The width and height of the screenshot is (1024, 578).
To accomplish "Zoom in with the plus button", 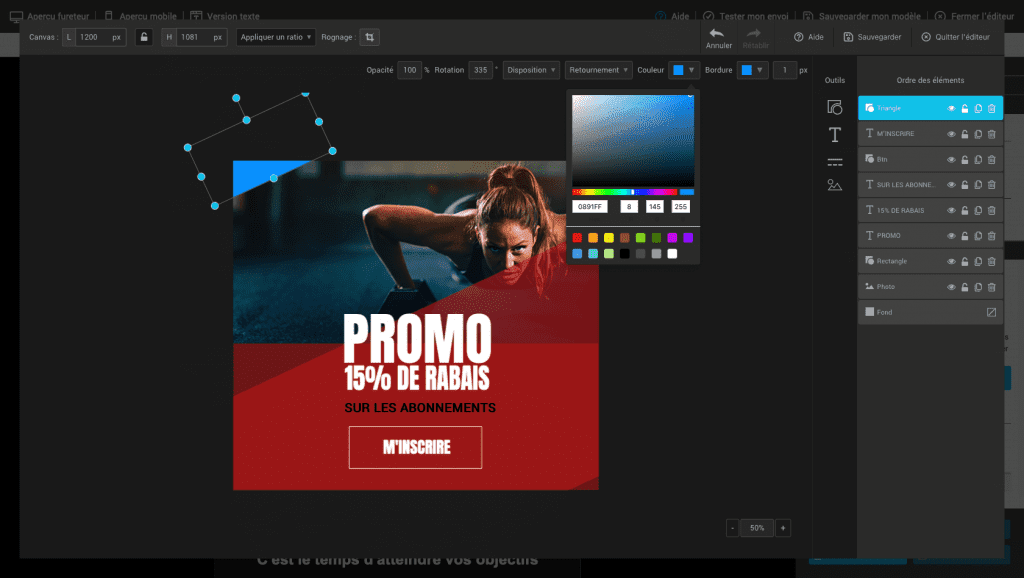I will click(783, 528).
